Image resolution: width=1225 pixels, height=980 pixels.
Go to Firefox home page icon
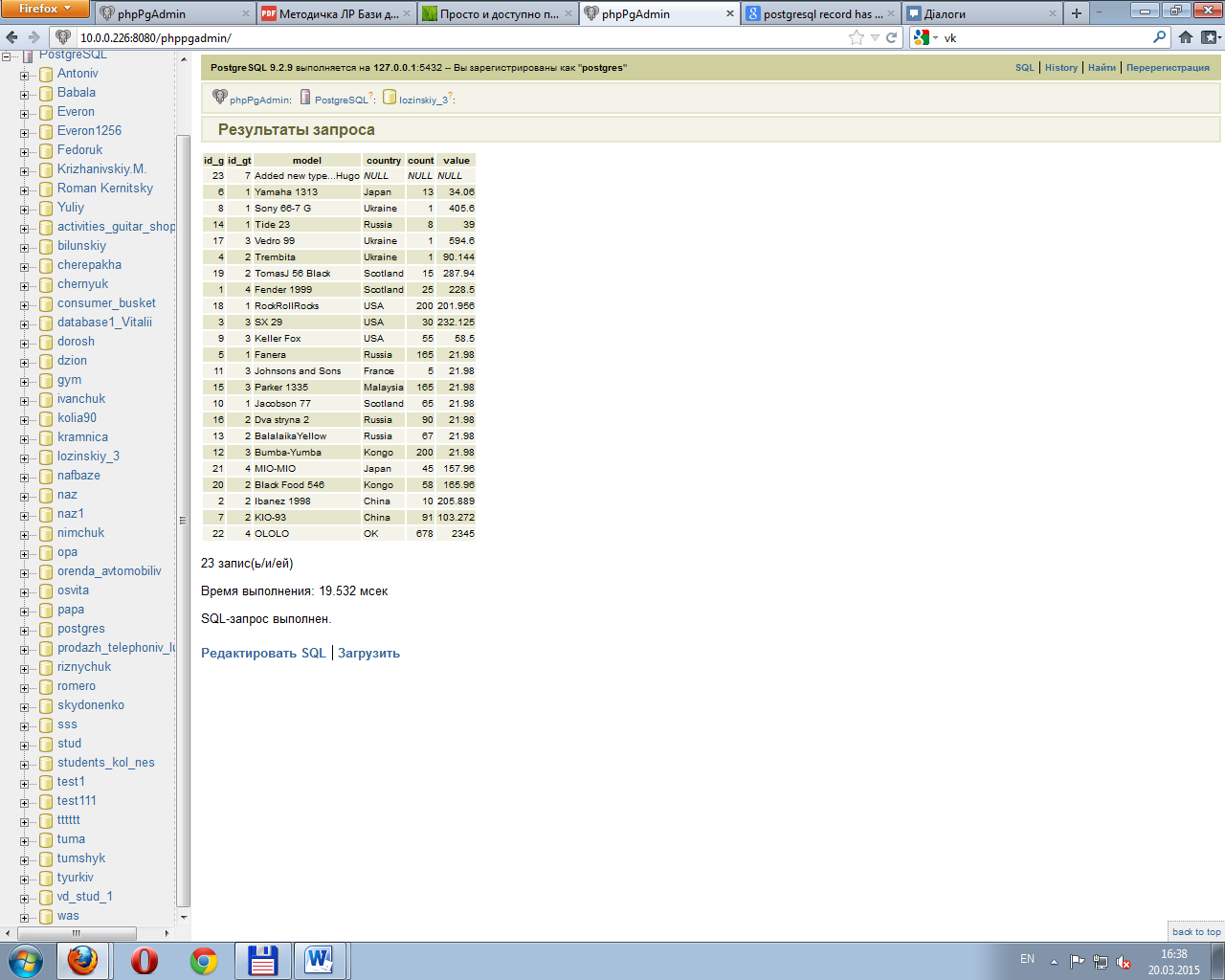point(1186,37)
